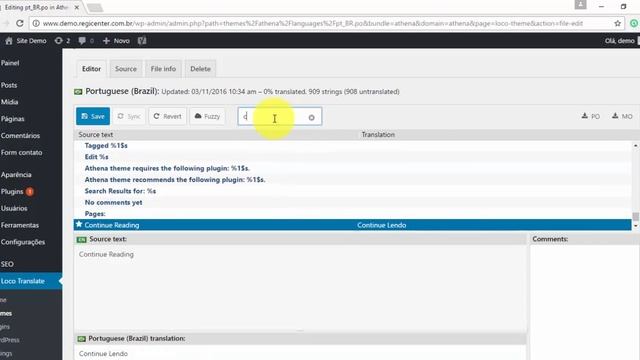The width and height of the screenshot is (640, 360).
Task: Click the browser address bar URL
Action: pos(313,23)
